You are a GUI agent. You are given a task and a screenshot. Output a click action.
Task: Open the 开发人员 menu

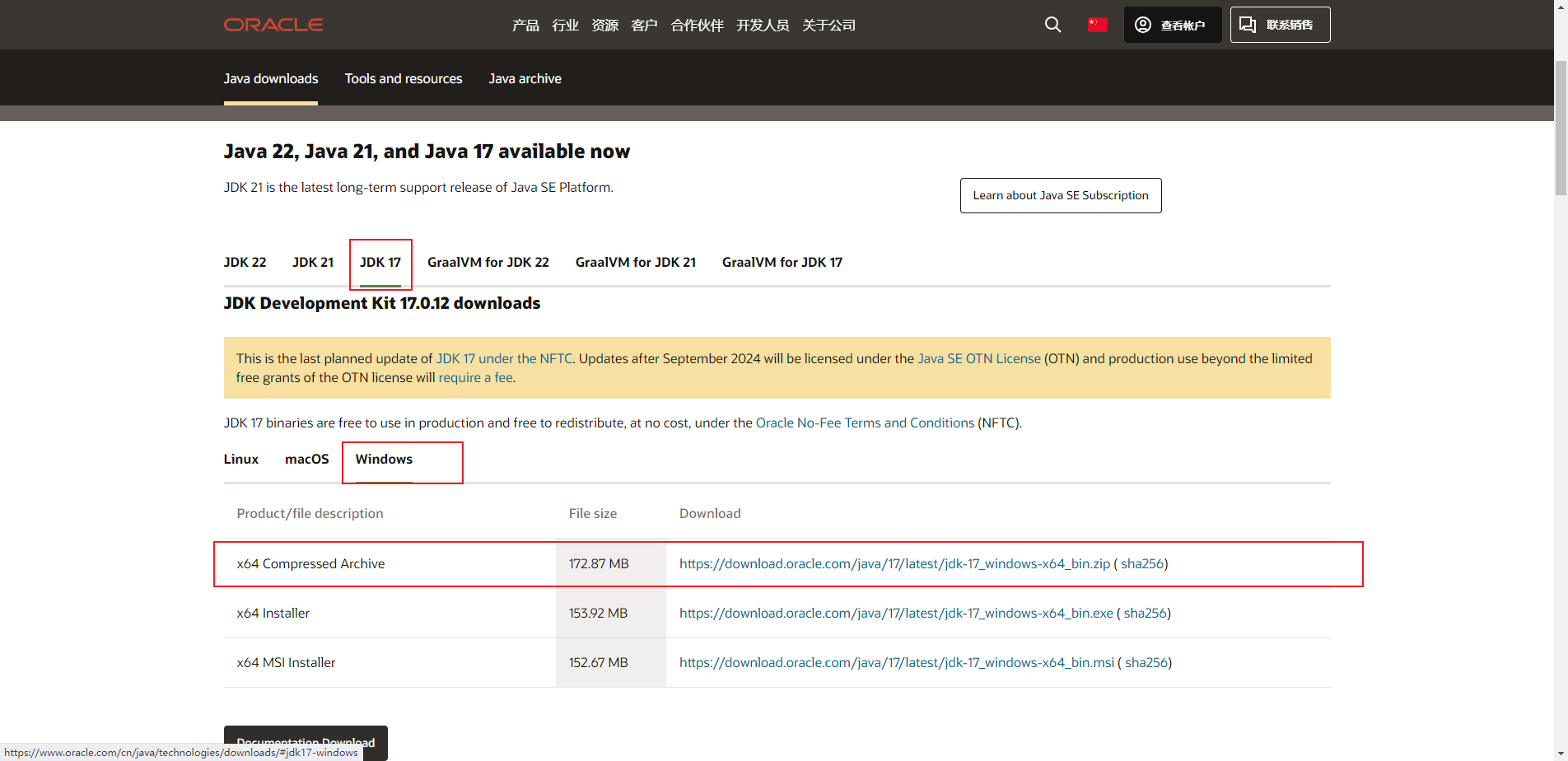(x=763, y=26)
